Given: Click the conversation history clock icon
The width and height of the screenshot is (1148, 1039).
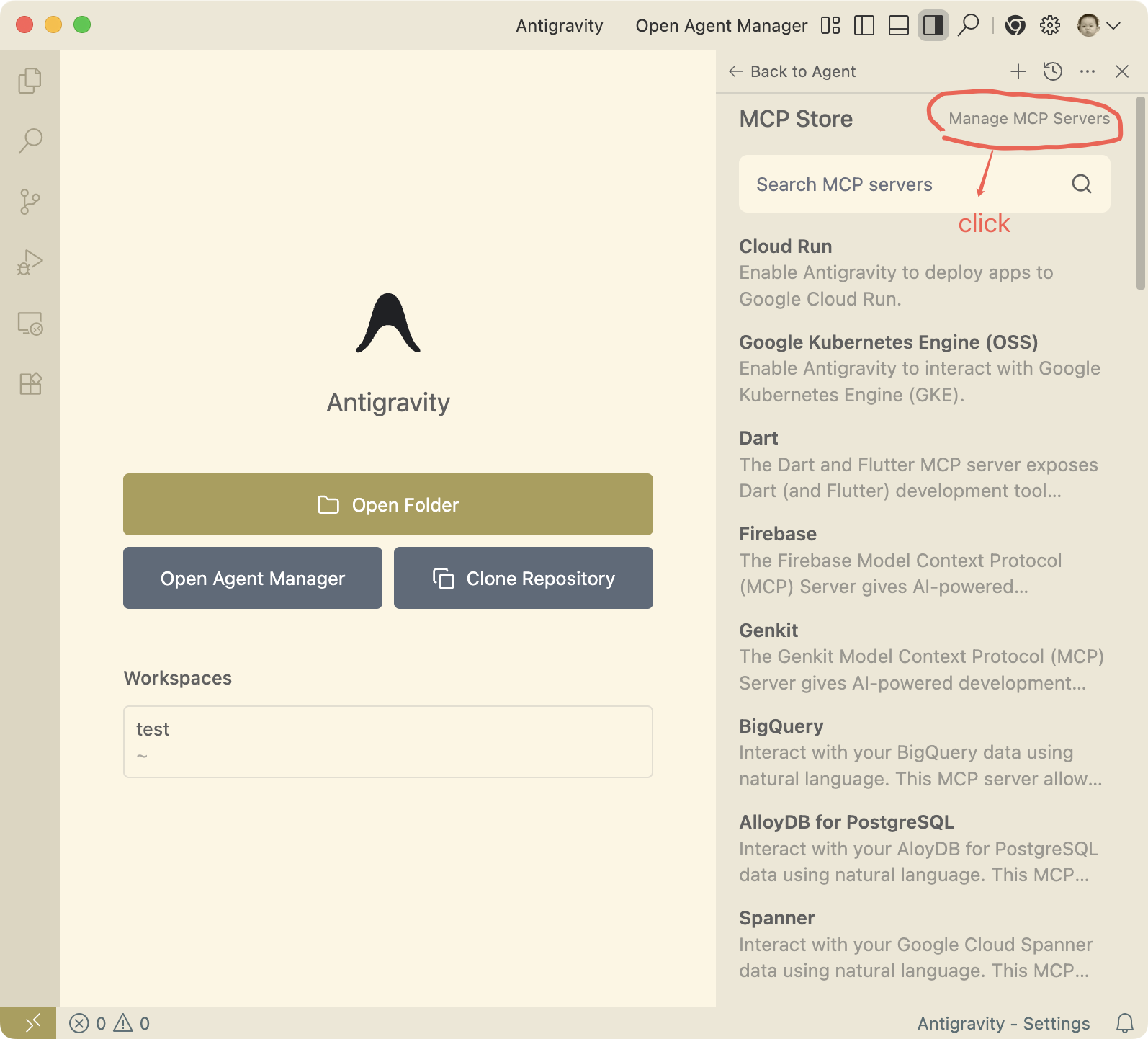Looking at the screenshot, I should [1052, 71].
